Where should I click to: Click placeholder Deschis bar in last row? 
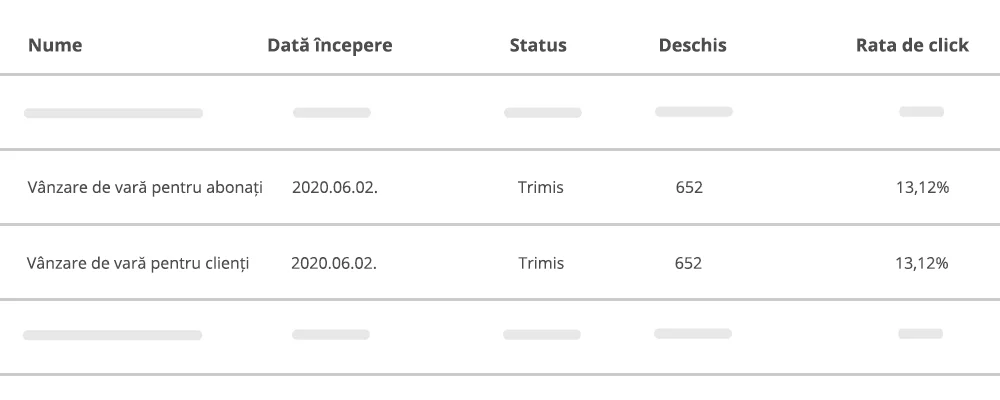[x=693, y=334]
